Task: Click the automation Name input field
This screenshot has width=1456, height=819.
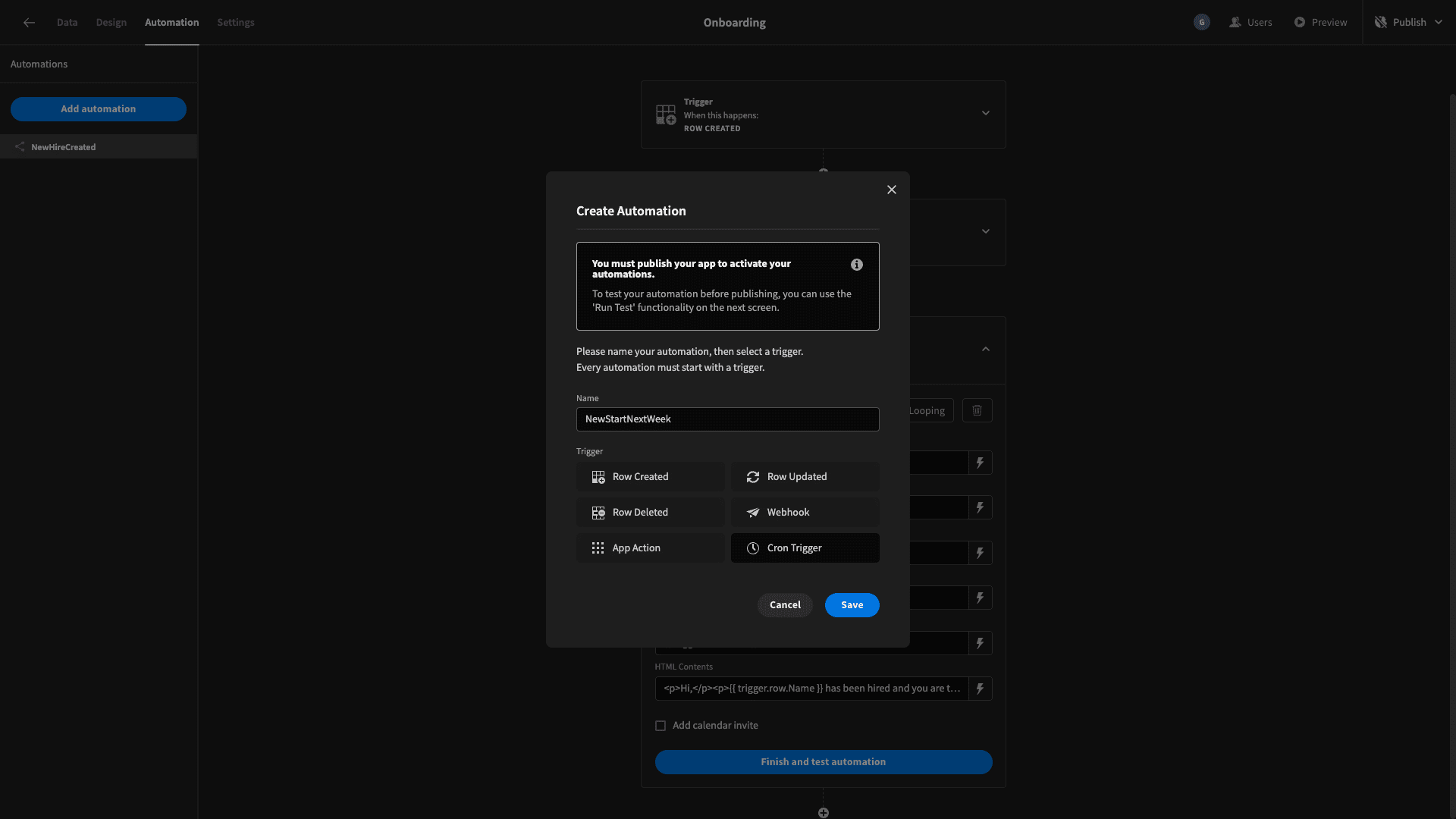Action: click(727, 419)
